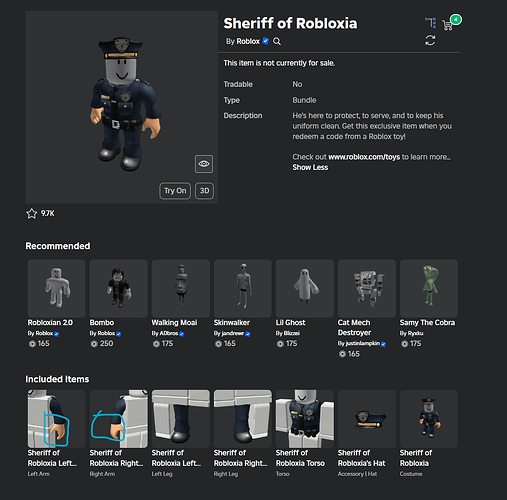Toggle the Try On button
This screenshot has width=507, height=500.
coord(175,191)
